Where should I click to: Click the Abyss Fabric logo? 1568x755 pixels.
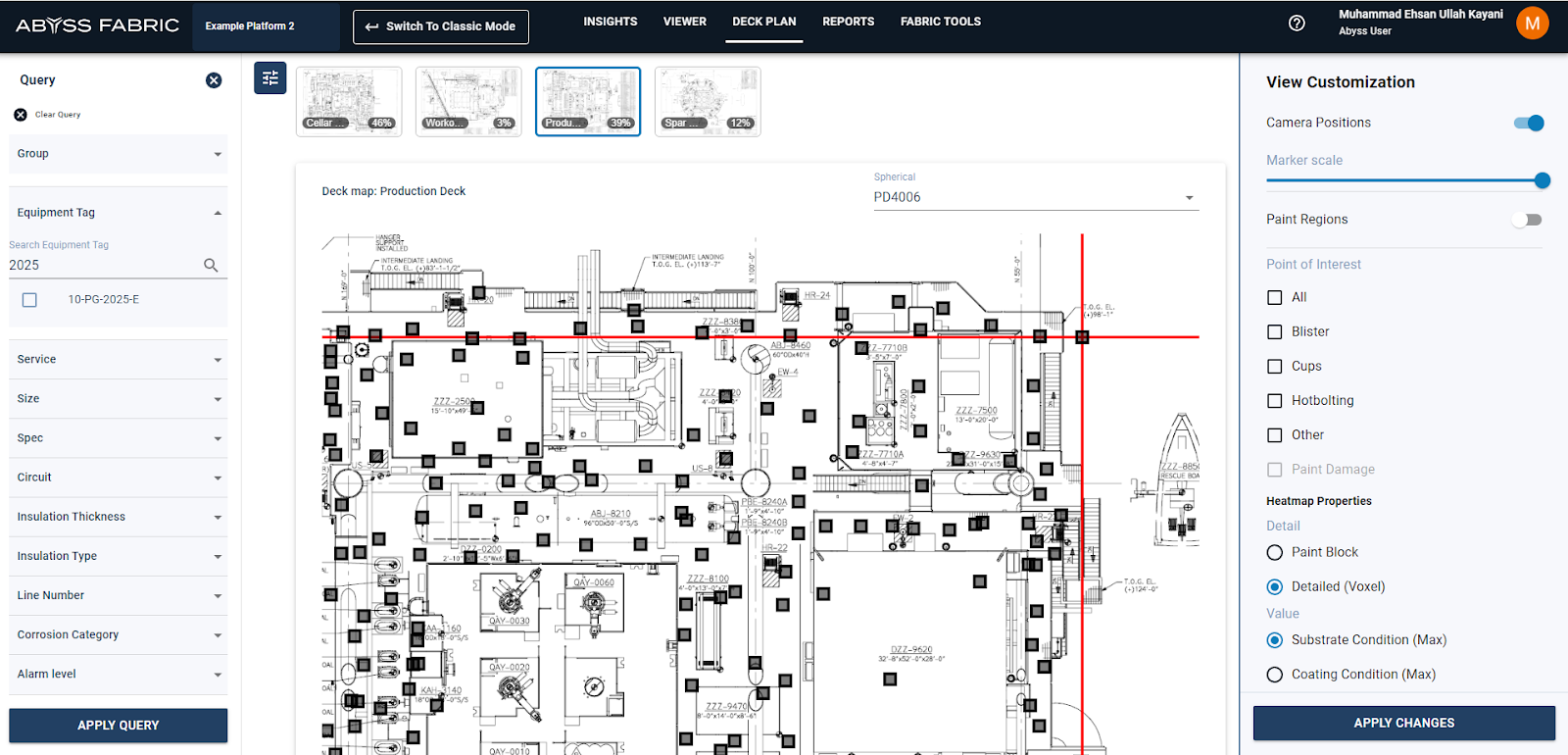click(x=97, y=25)
